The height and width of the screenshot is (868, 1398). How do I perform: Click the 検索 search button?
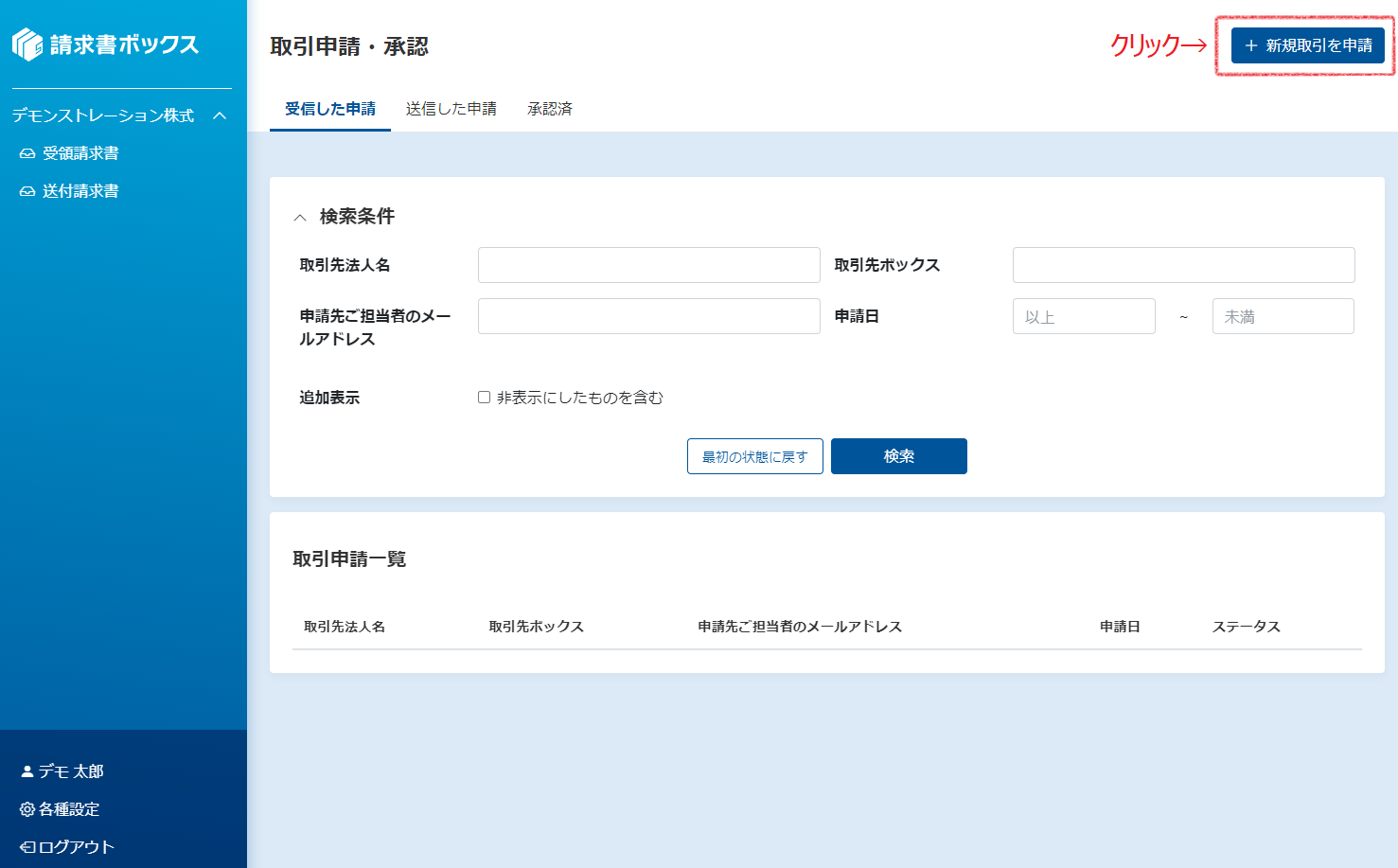[899, 456]
